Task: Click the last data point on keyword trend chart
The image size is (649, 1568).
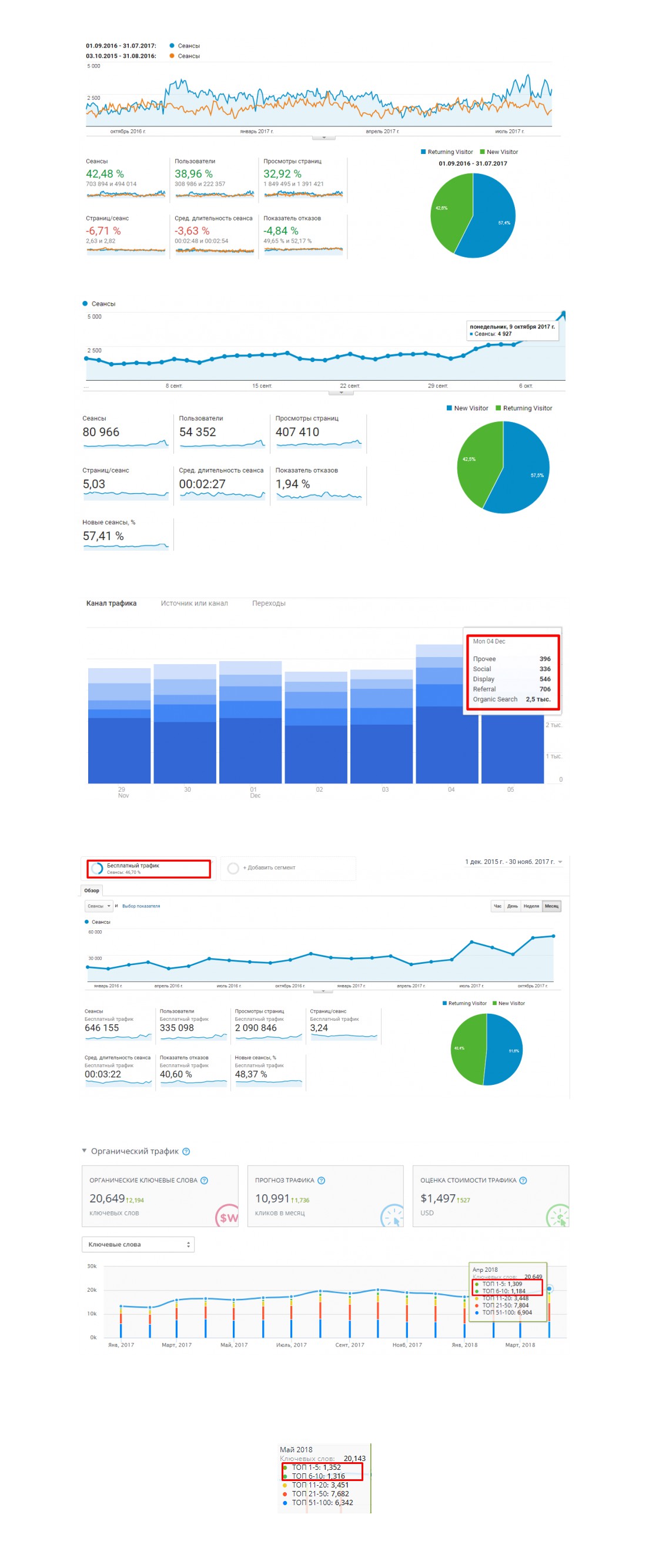Action: pos(550,1289)
